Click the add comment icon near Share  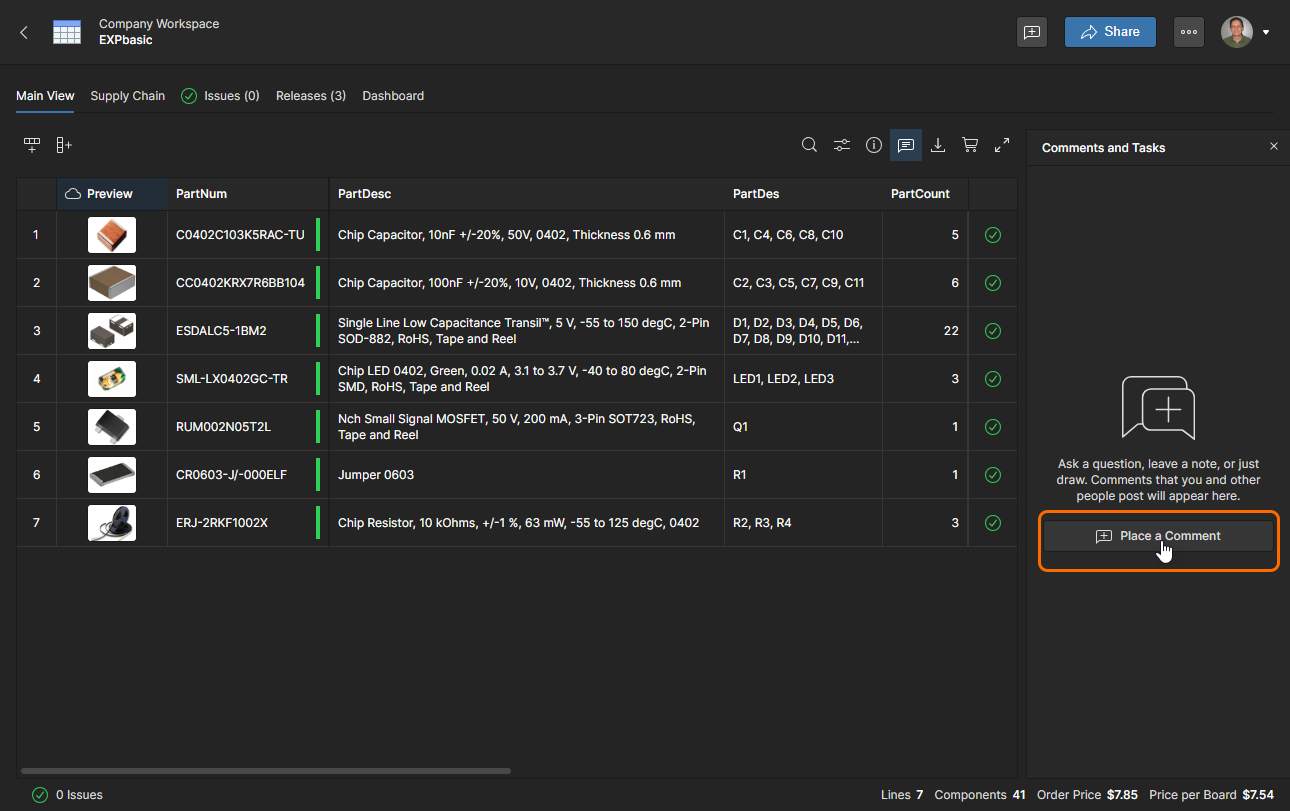click(1032, 32)
